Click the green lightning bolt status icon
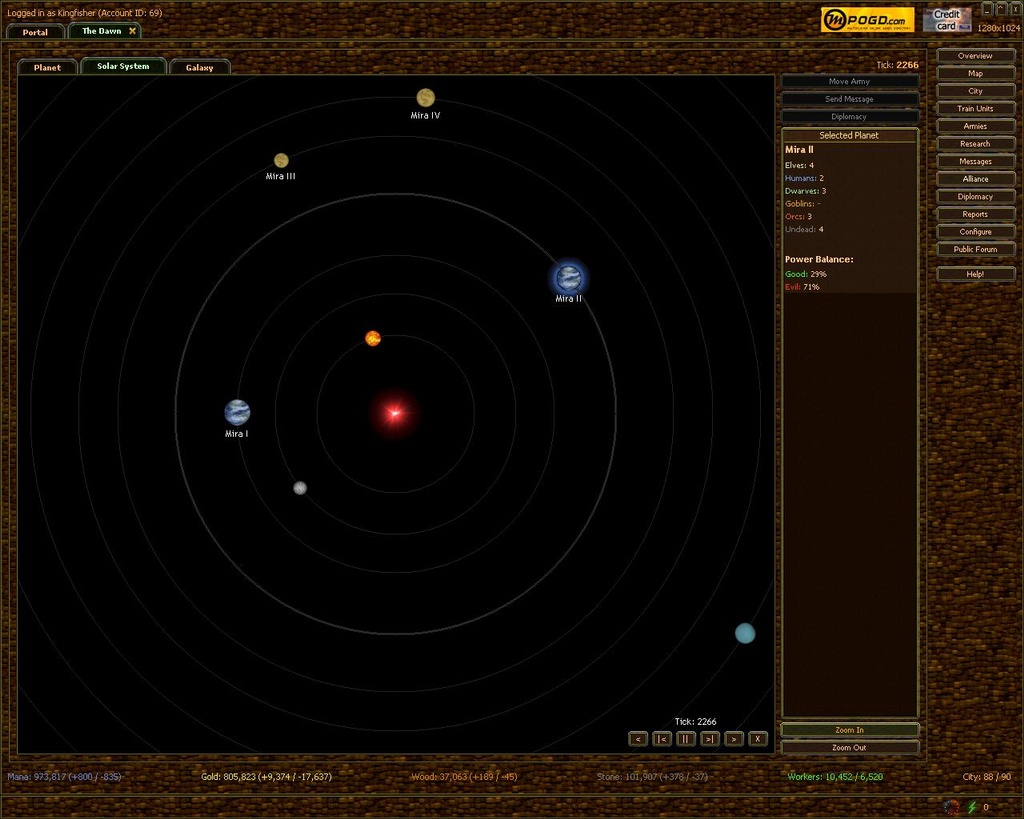 pos(971,806)
